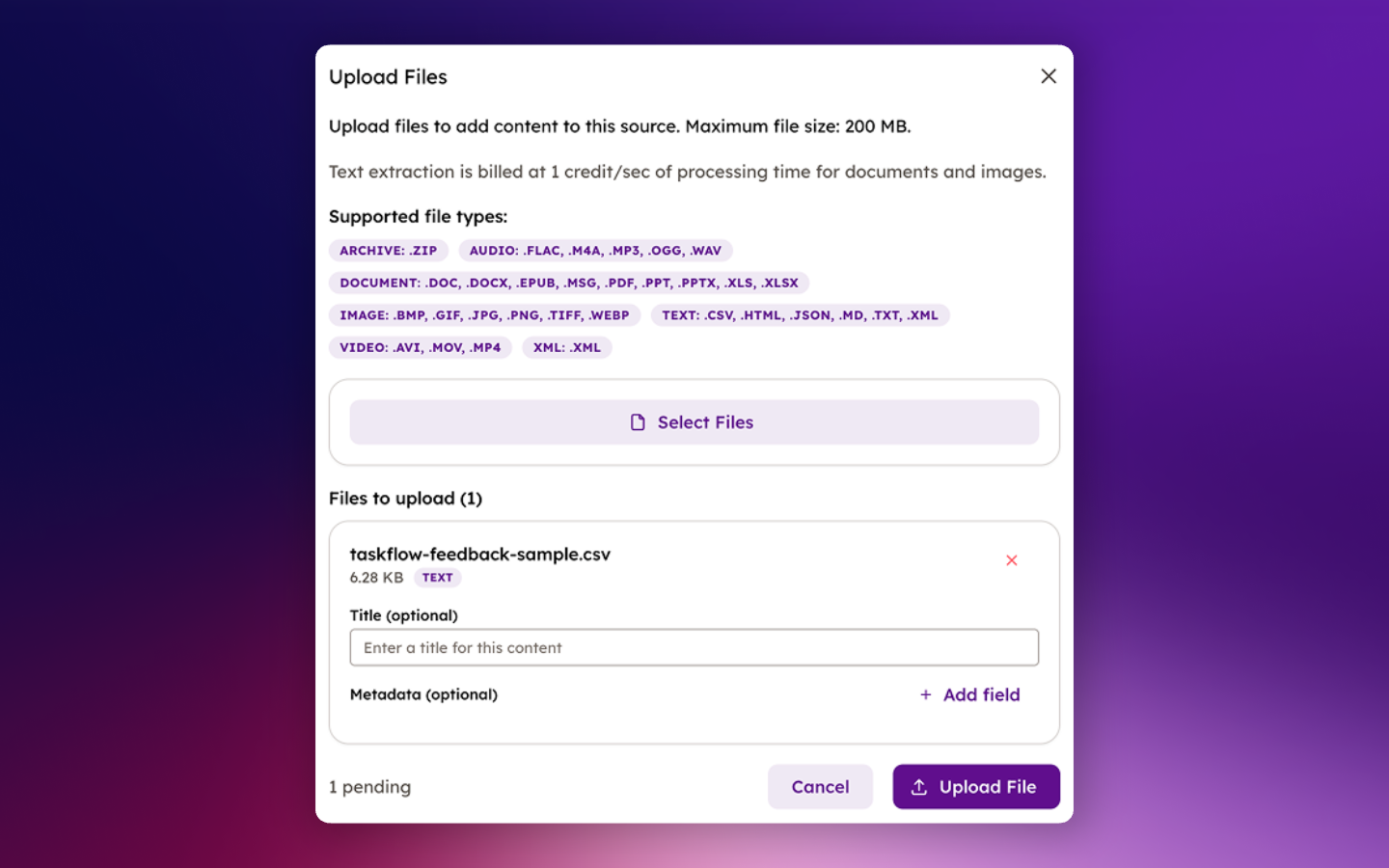Click the X to close Upload Files dialog

(x=1049, y=75)
